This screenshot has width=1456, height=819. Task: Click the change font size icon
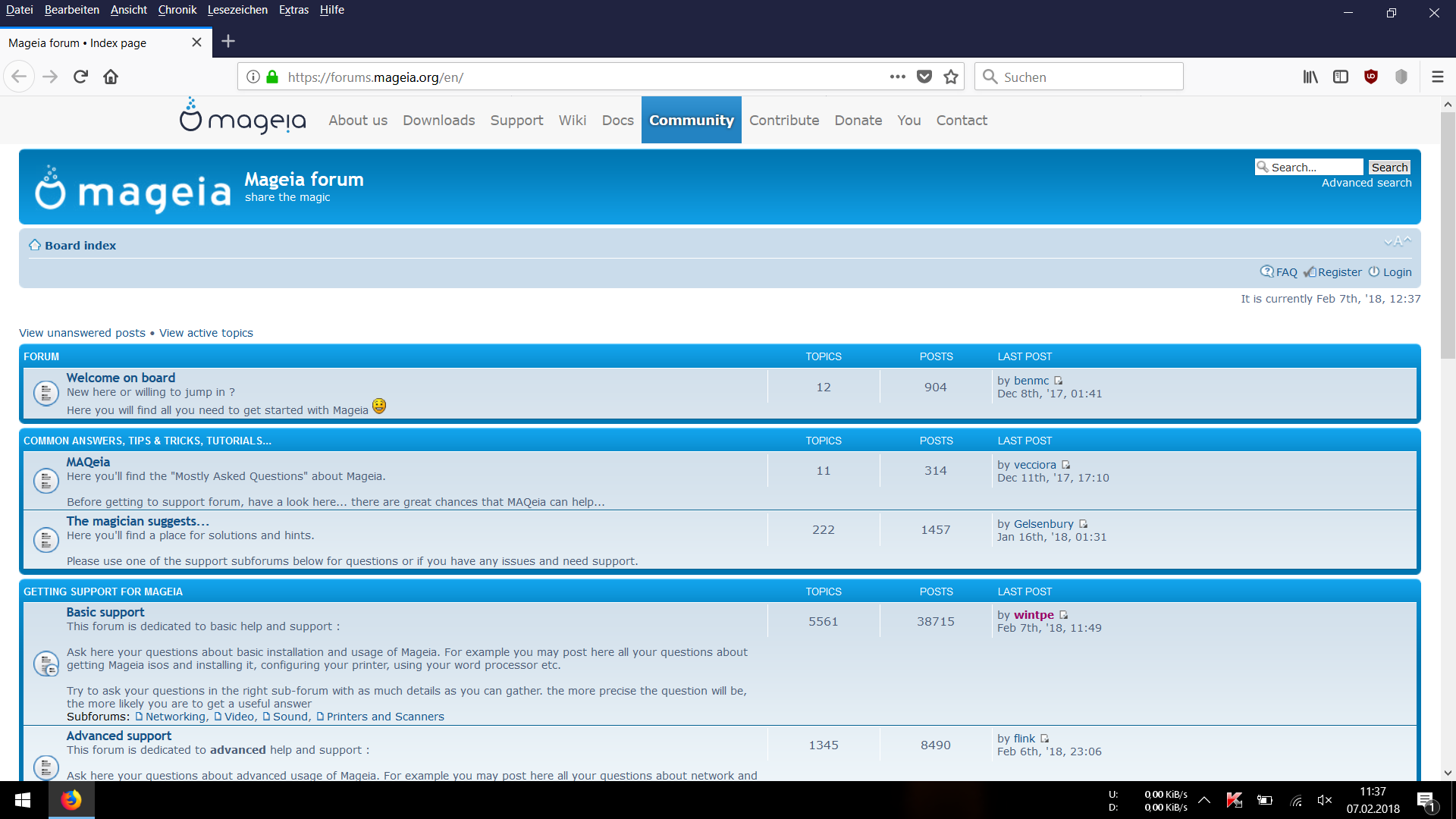(x=1398, y=242)
